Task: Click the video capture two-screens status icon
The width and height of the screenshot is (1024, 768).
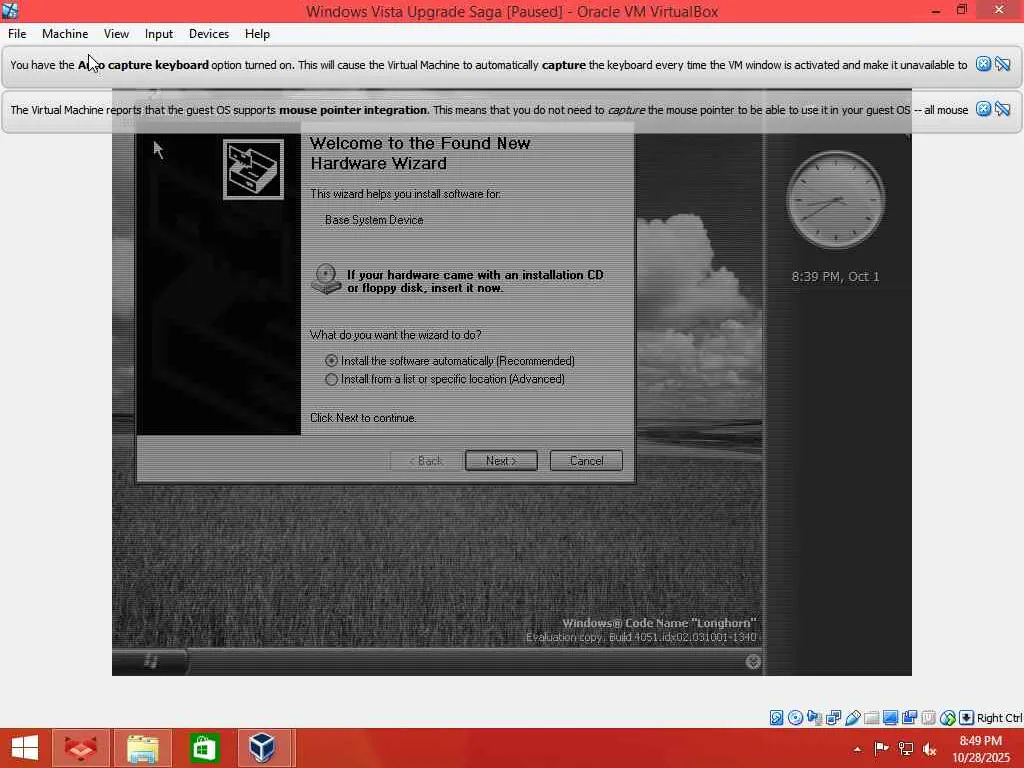Action: pos(909,718)
